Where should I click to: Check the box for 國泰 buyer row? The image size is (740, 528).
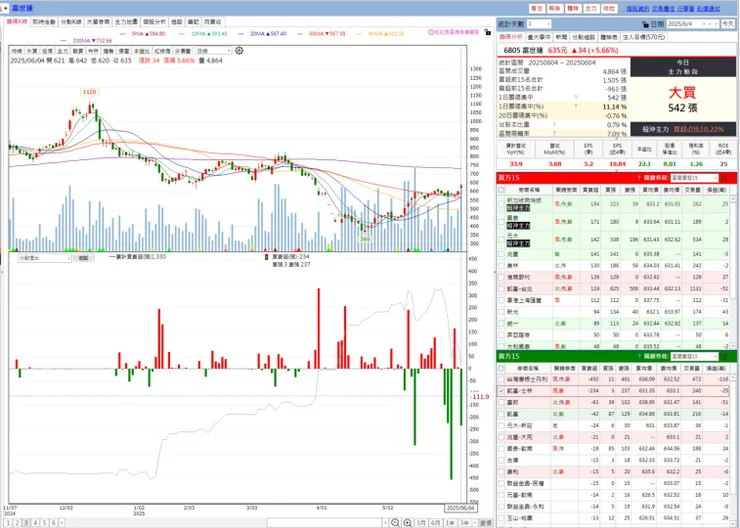[x=501, y=222]
